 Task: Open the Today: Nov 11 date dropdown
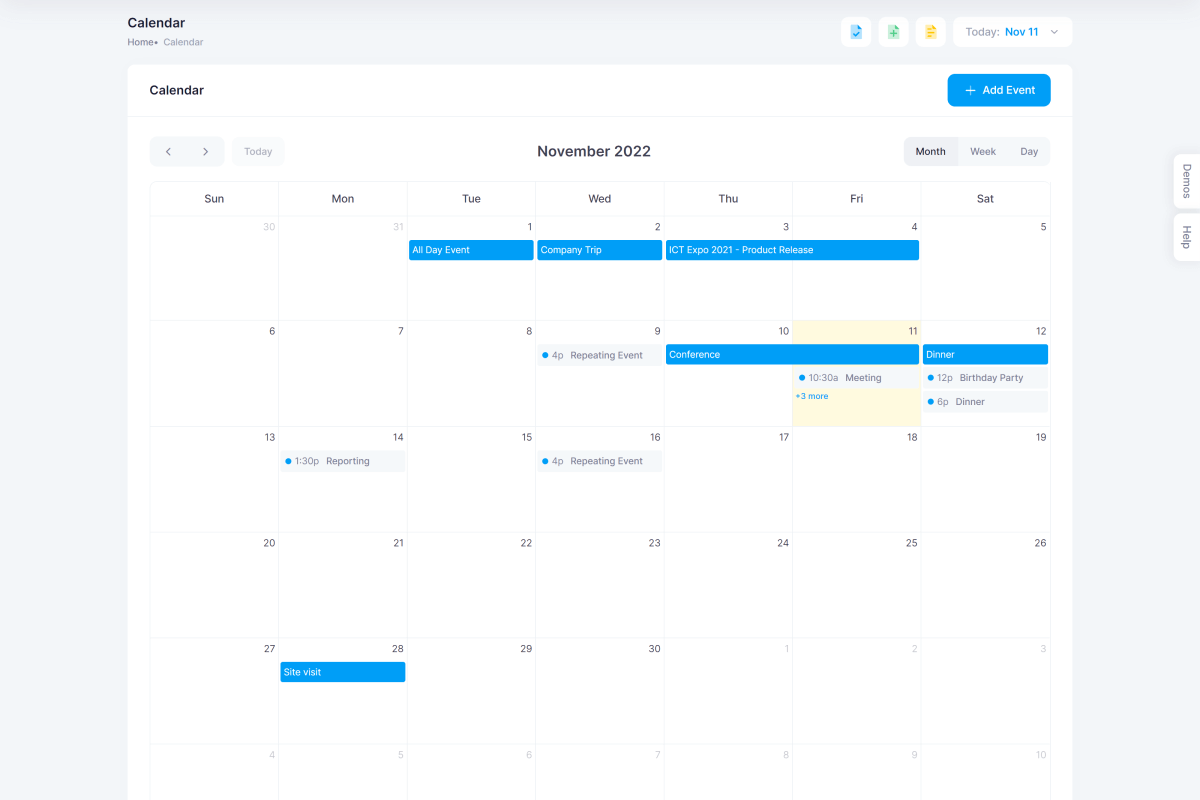coord(1012,32)
